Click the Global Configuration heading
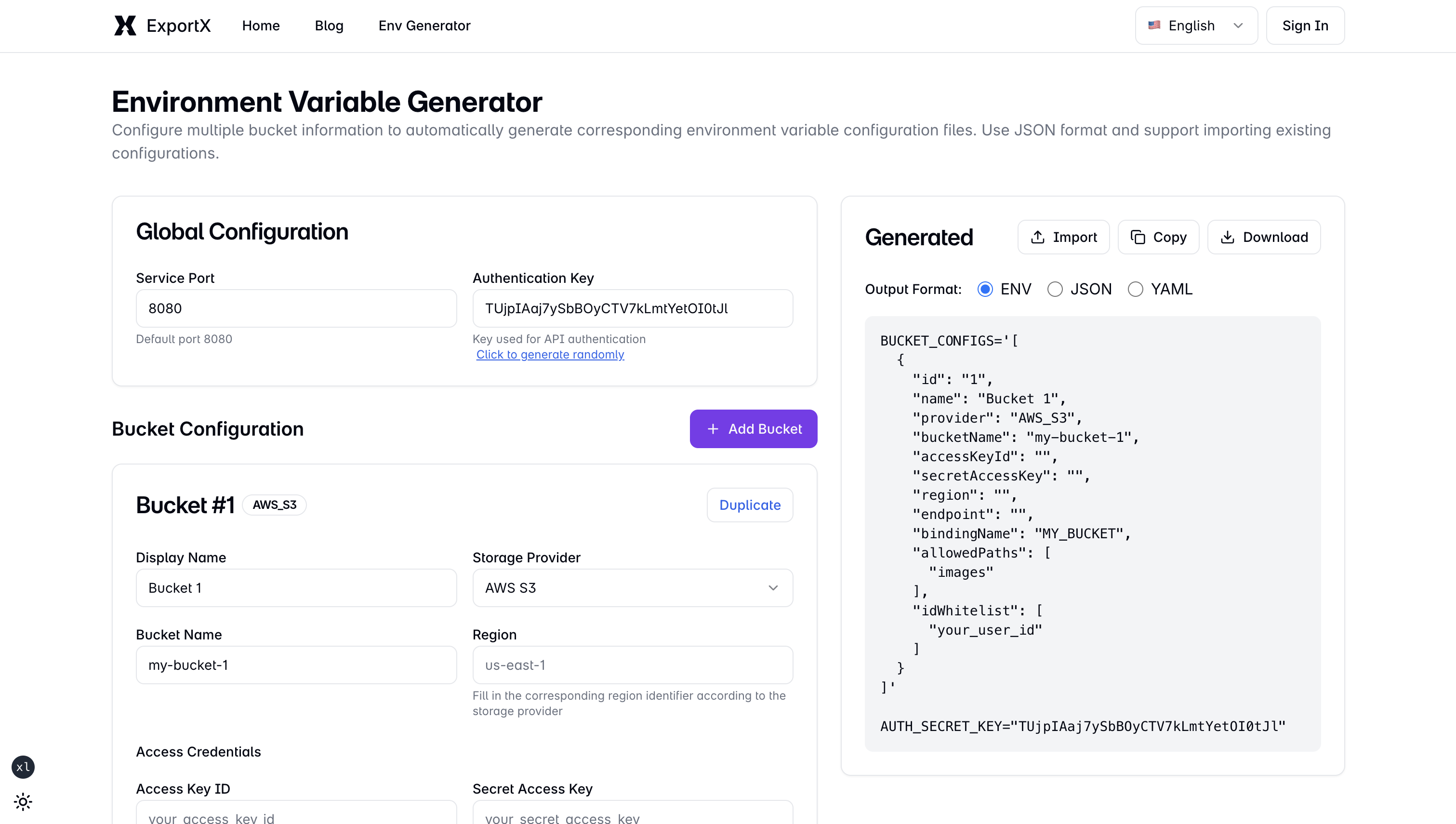The height and width of the screenshot is (824, 1456). click(242, 232)
